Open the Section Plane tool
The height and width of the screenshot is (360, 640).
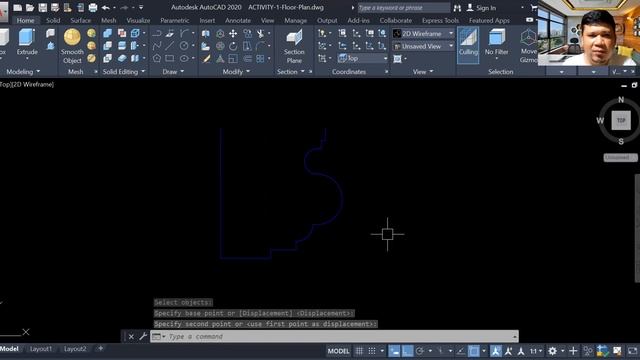[x=294, y=46]
